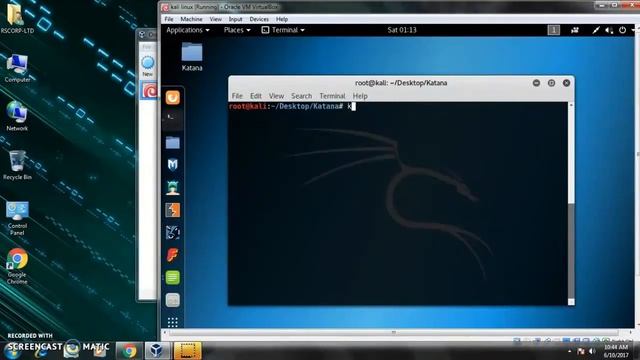640x360 pixels.
Task: Open Computer icon on Windows desktop
Action: pyautogui.click(x=17, y=68)
